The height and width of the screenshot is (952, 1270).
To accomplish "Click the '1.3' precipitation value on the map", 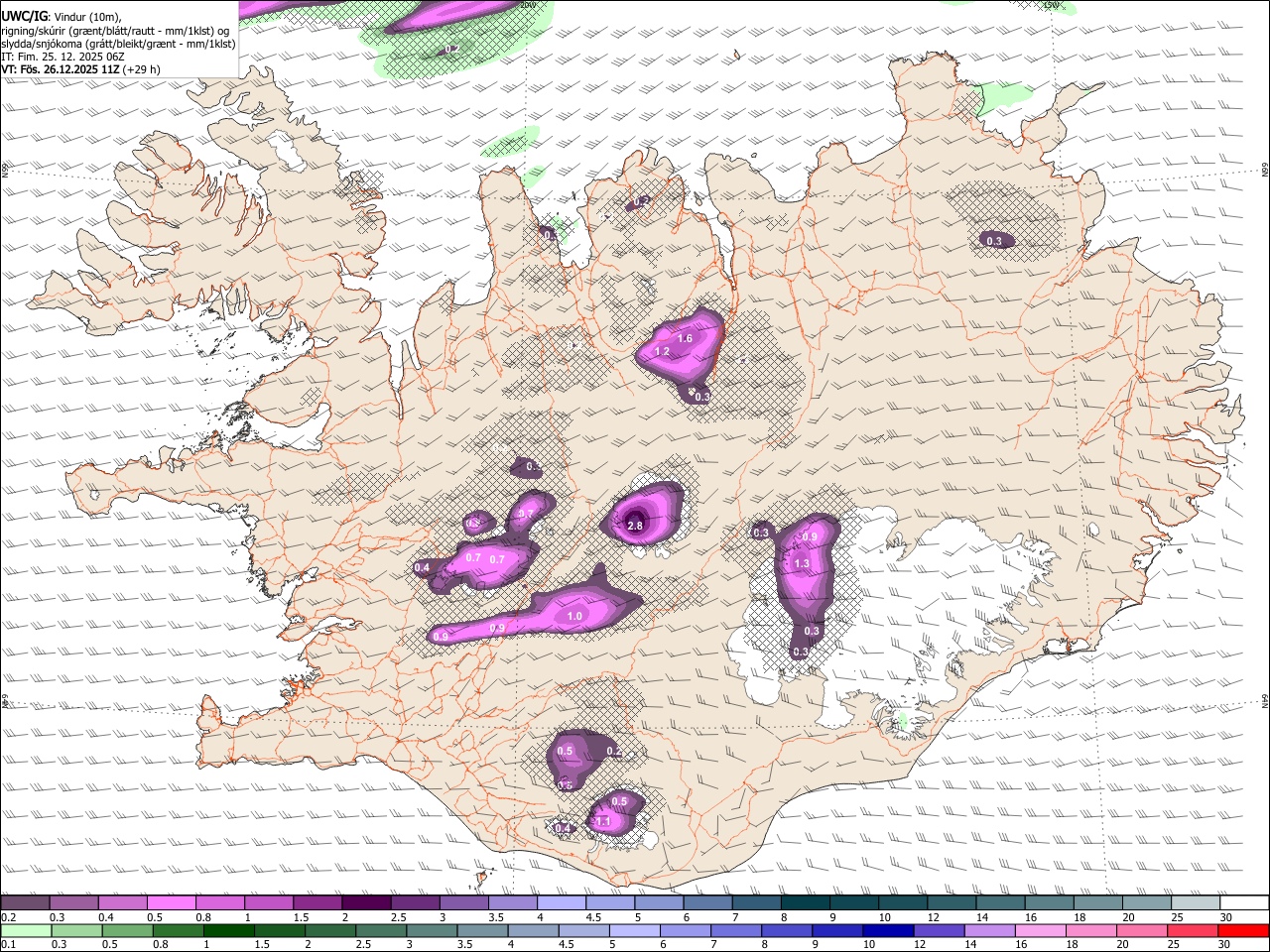I will pyautogui.click(x=802, y=563).
